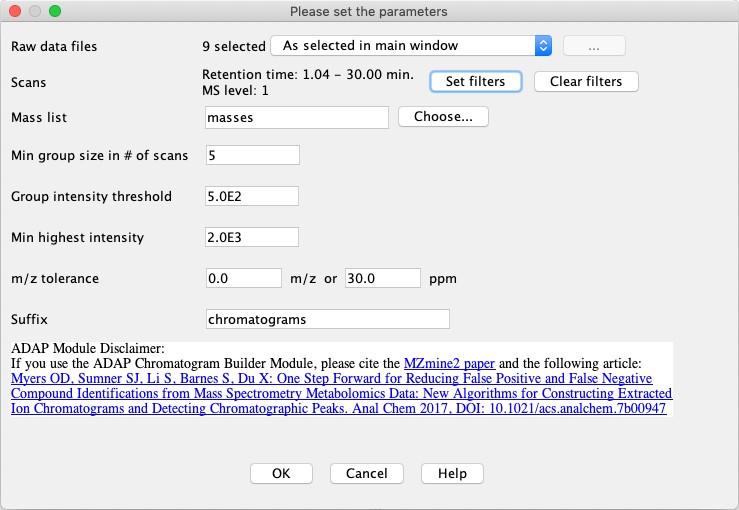The width and height of the screenshot is (739, 510).
Task: Open the raw data files selection dropdown
Action: (410, 46)
